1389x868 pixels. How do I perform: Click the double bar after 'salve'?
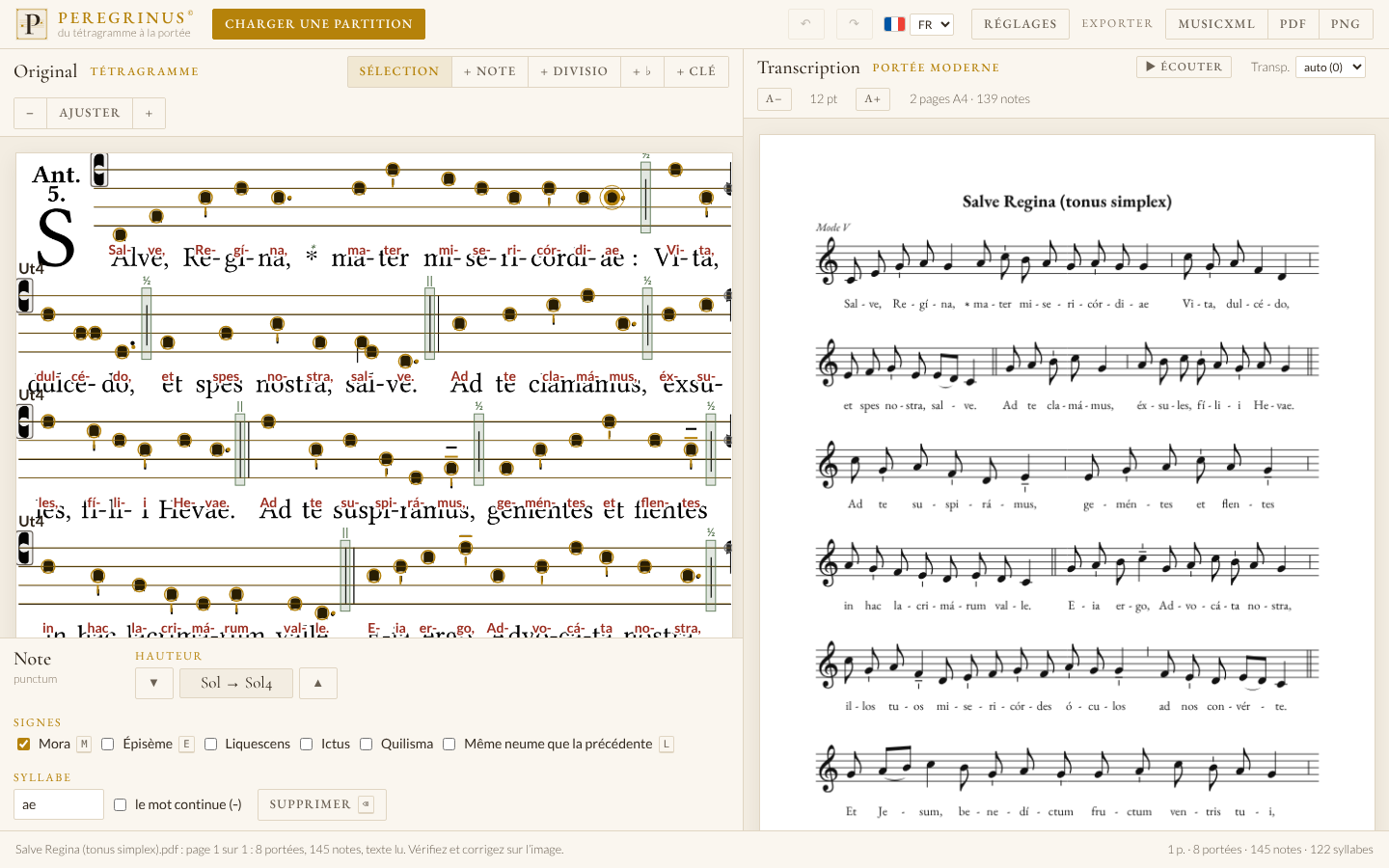coord(430,323)
